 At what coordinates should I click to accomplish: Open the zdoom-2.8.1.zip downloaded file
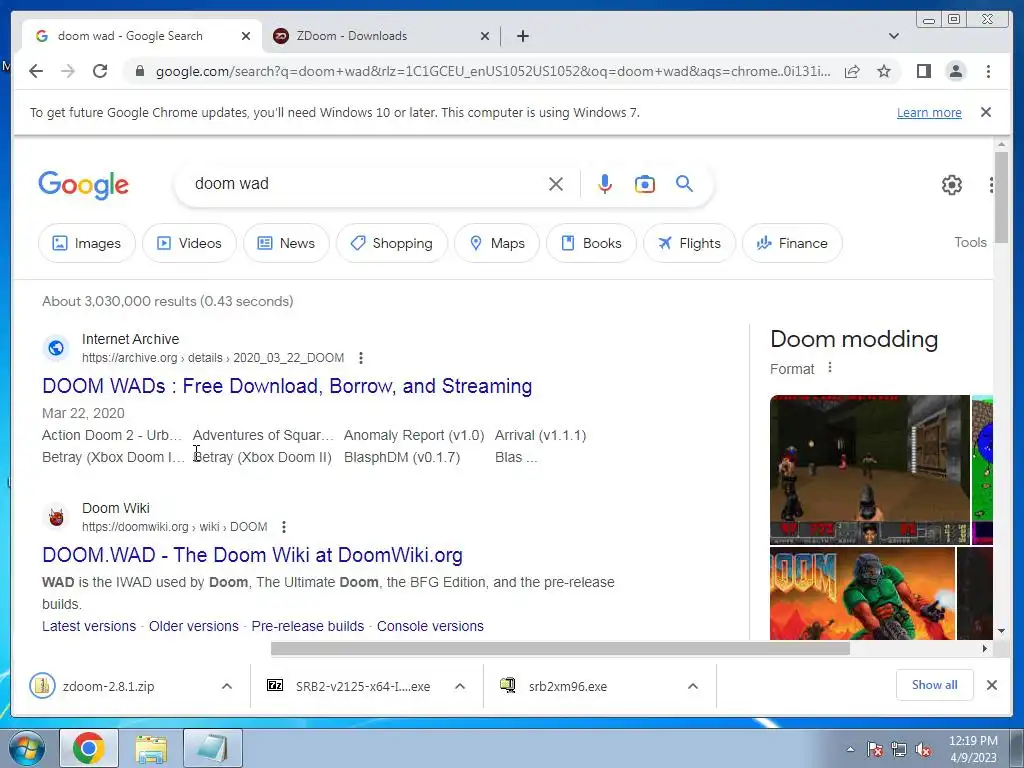(x=108, y=686)
